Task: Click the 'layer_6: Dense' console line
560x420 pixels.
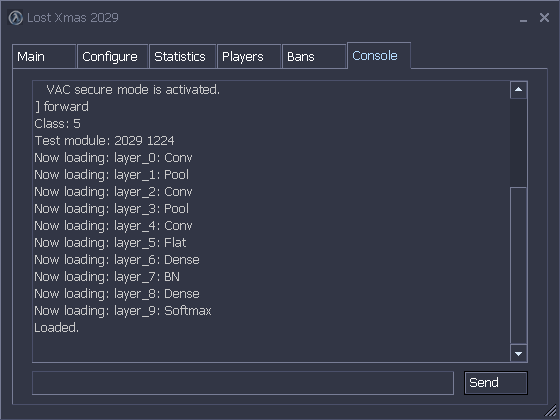Action: click(117, 260)
